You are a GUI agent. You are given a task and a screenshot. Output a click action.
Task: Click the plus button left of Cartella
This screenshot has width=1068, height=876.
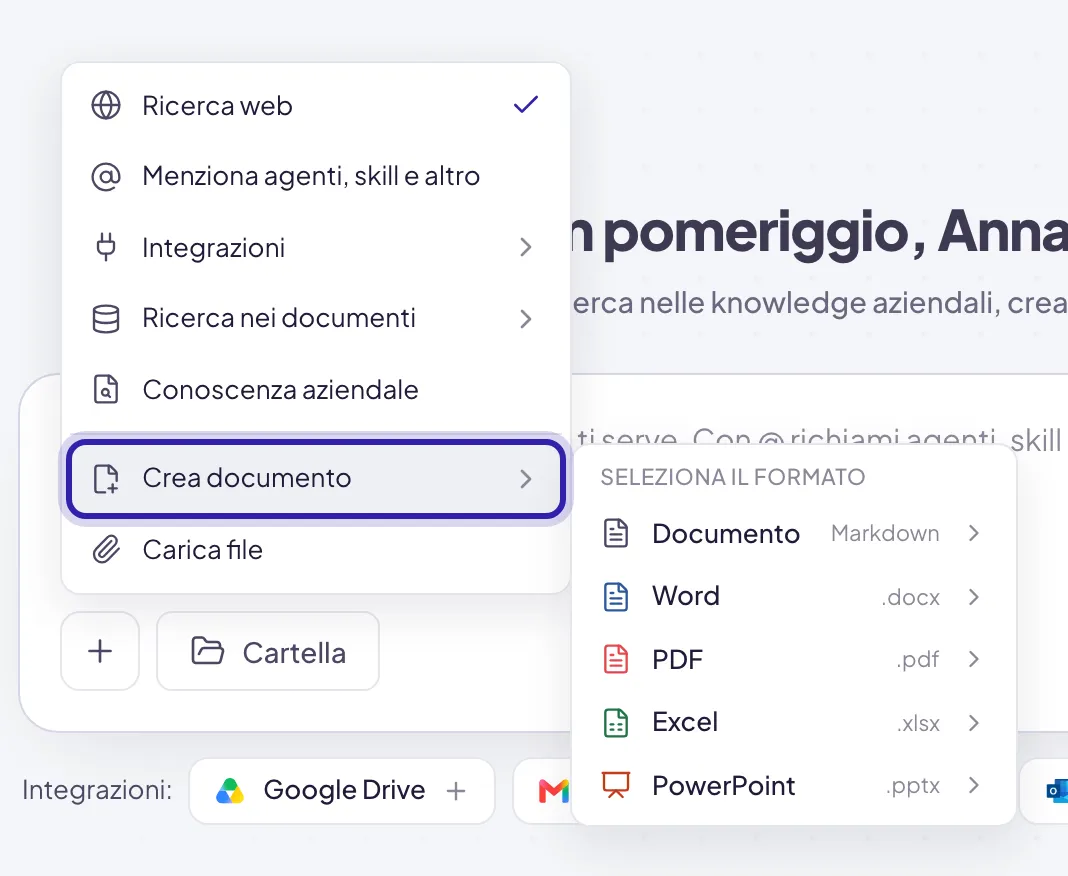point(100,651)
